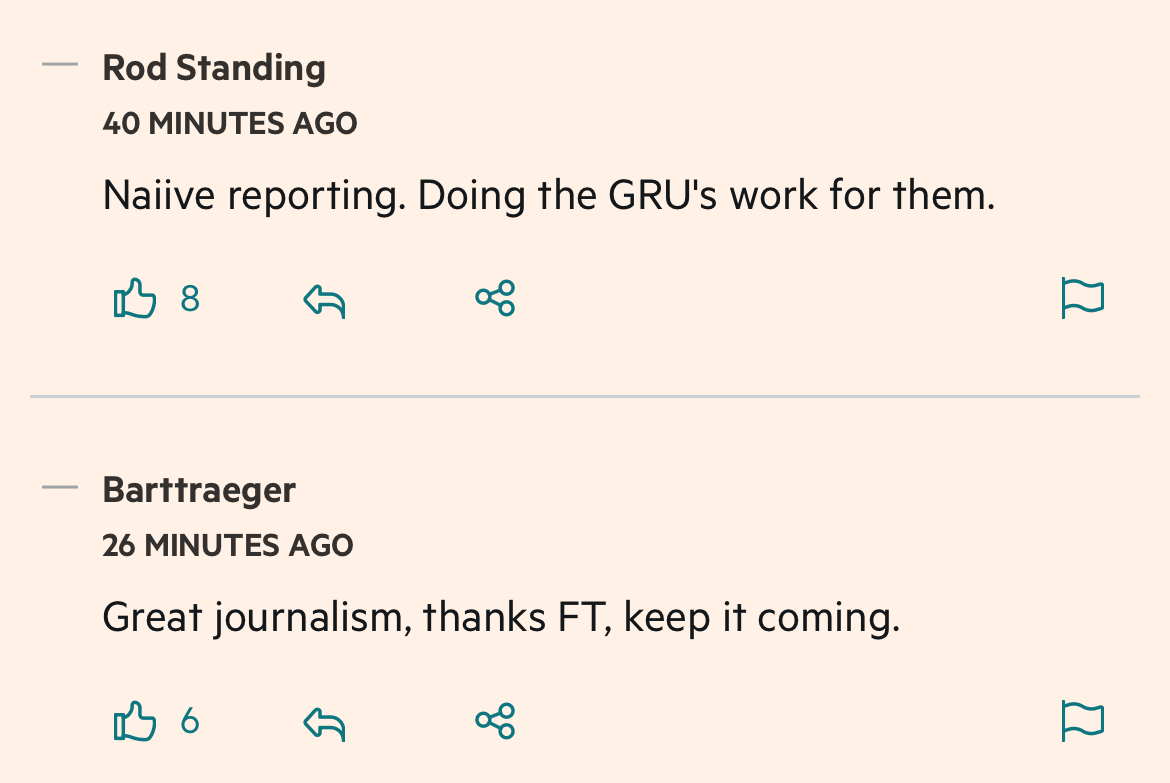Image resolution: width=1170 pixels, height=783 pixels.
Task: Open Rod Standing's user profile name
Action: pyautogui.click(x=214, y=68)
